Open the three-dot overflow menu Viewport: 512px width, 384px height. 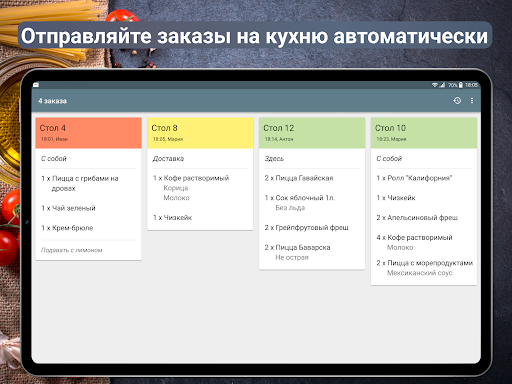[472, 100]
